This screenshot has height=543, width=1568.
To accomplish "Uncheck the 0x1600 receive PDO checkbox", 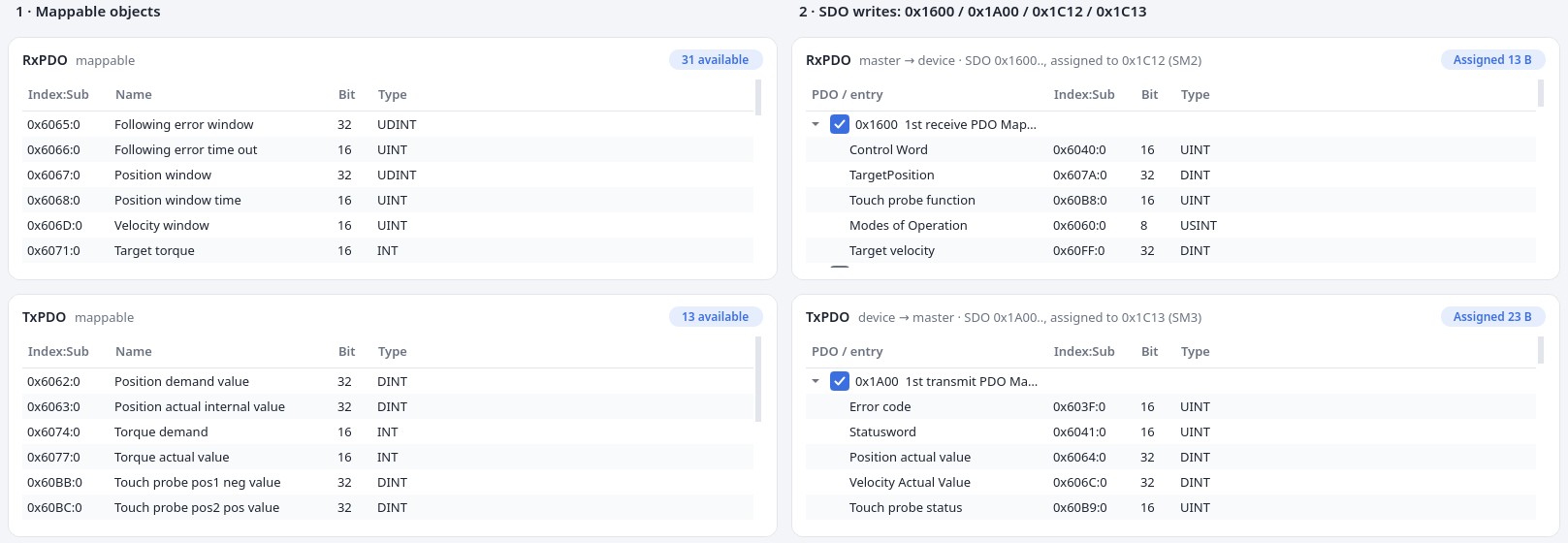I will 840,124.
